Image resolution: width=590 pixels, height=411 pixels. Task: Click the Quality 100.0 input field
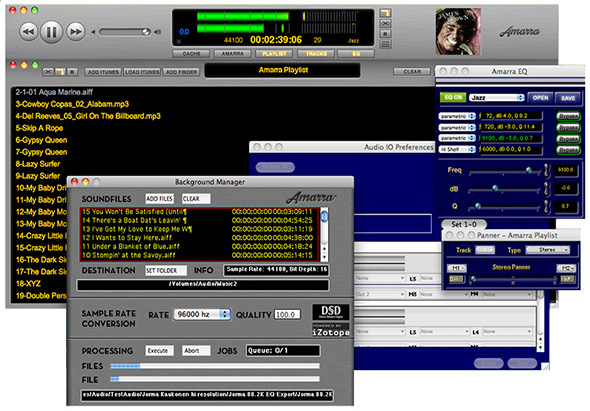tap(287, 314)
